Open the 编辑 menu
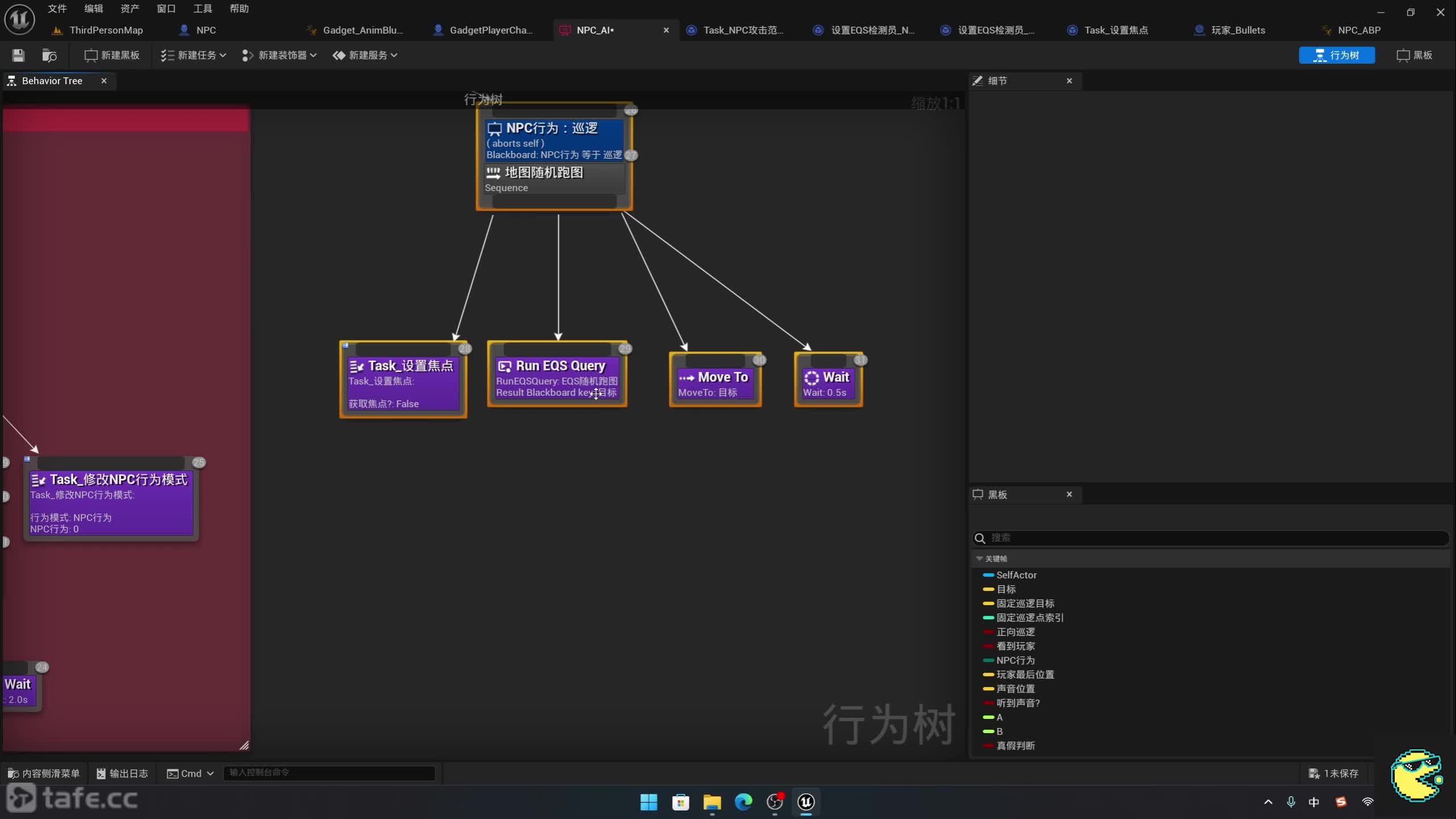 tap(93, 9)
